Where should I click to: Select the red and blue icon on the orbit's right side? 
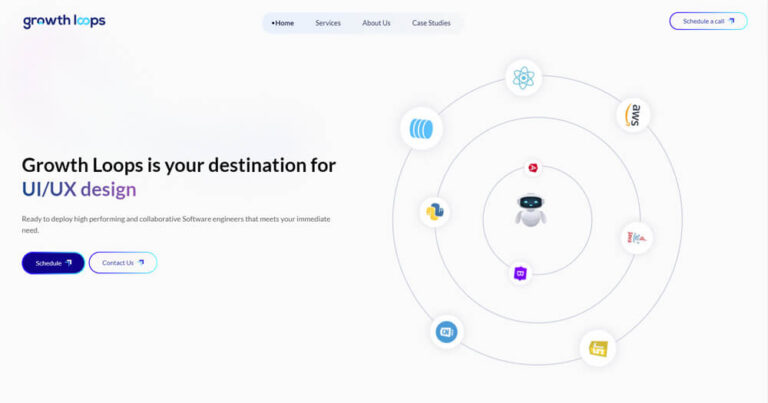636,238
